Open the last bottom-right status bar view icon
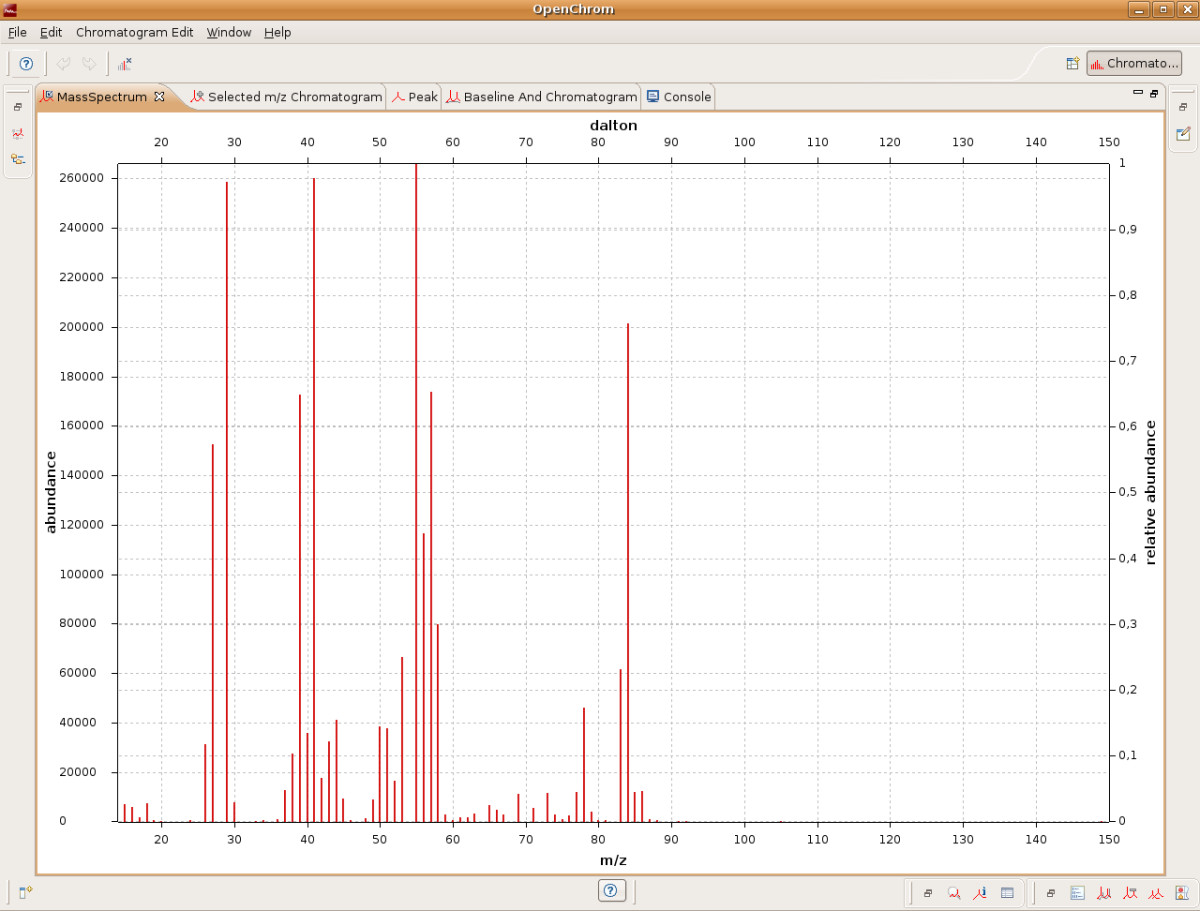Image resolution: width=1200 pixels, height=911 pixels. pyautogui.click(x=1182, y=893)
